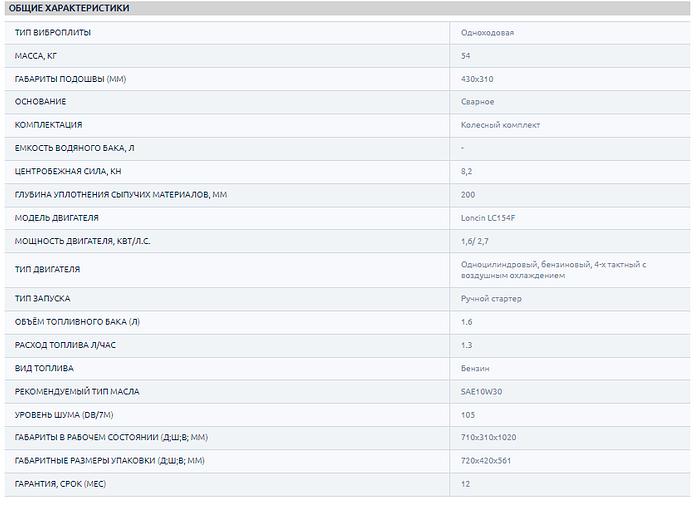
Task: Click the РАСХОД ТОПЛИВА Л/ЧАС label
Action: click(66, 345)
